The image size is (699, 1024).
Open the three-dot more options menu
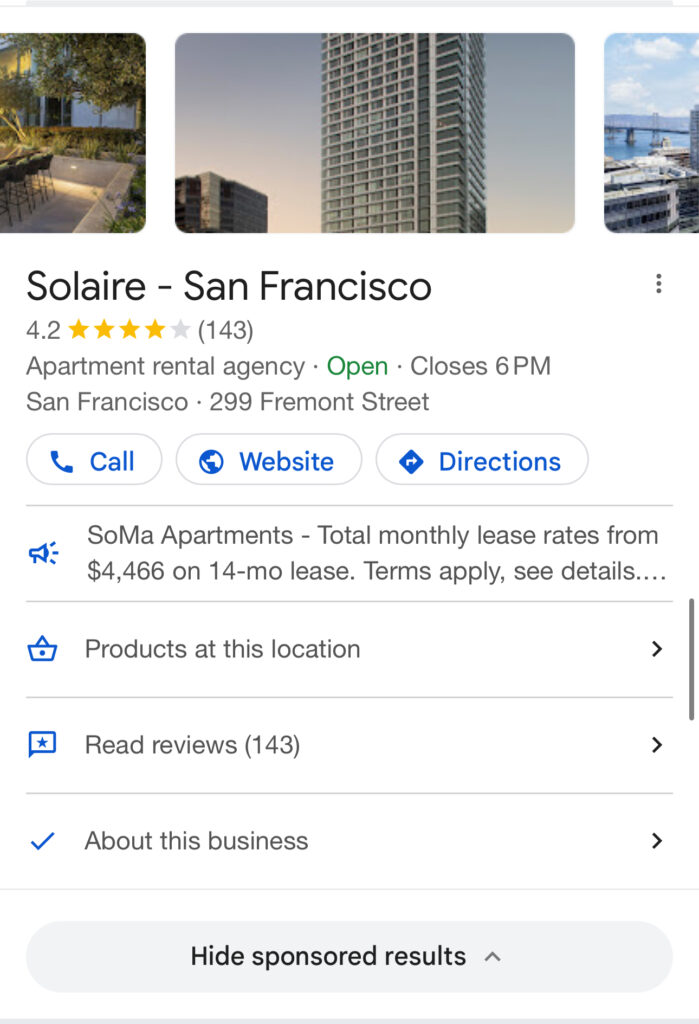pyautogui.click(x=658, y=285)
